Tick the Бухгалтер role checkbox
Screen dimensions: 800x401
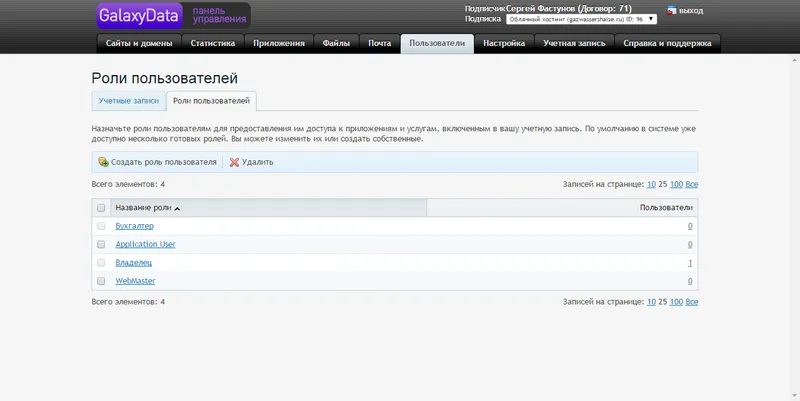click(101, 226)
